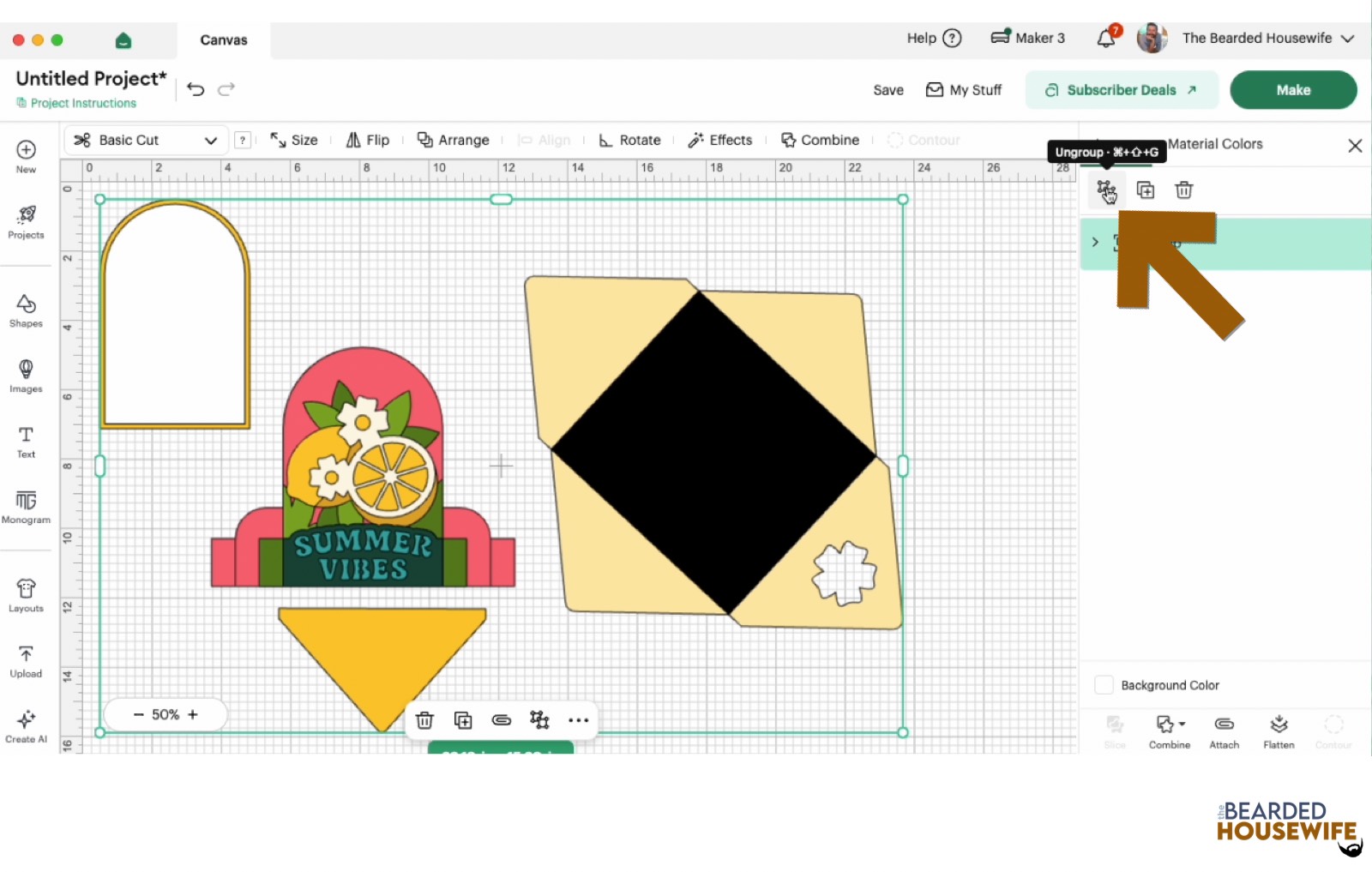Click Flatten at bottom of layers panel
Image resolution: width=1372 pixels, height=872 pixels.
[1279, 732]
